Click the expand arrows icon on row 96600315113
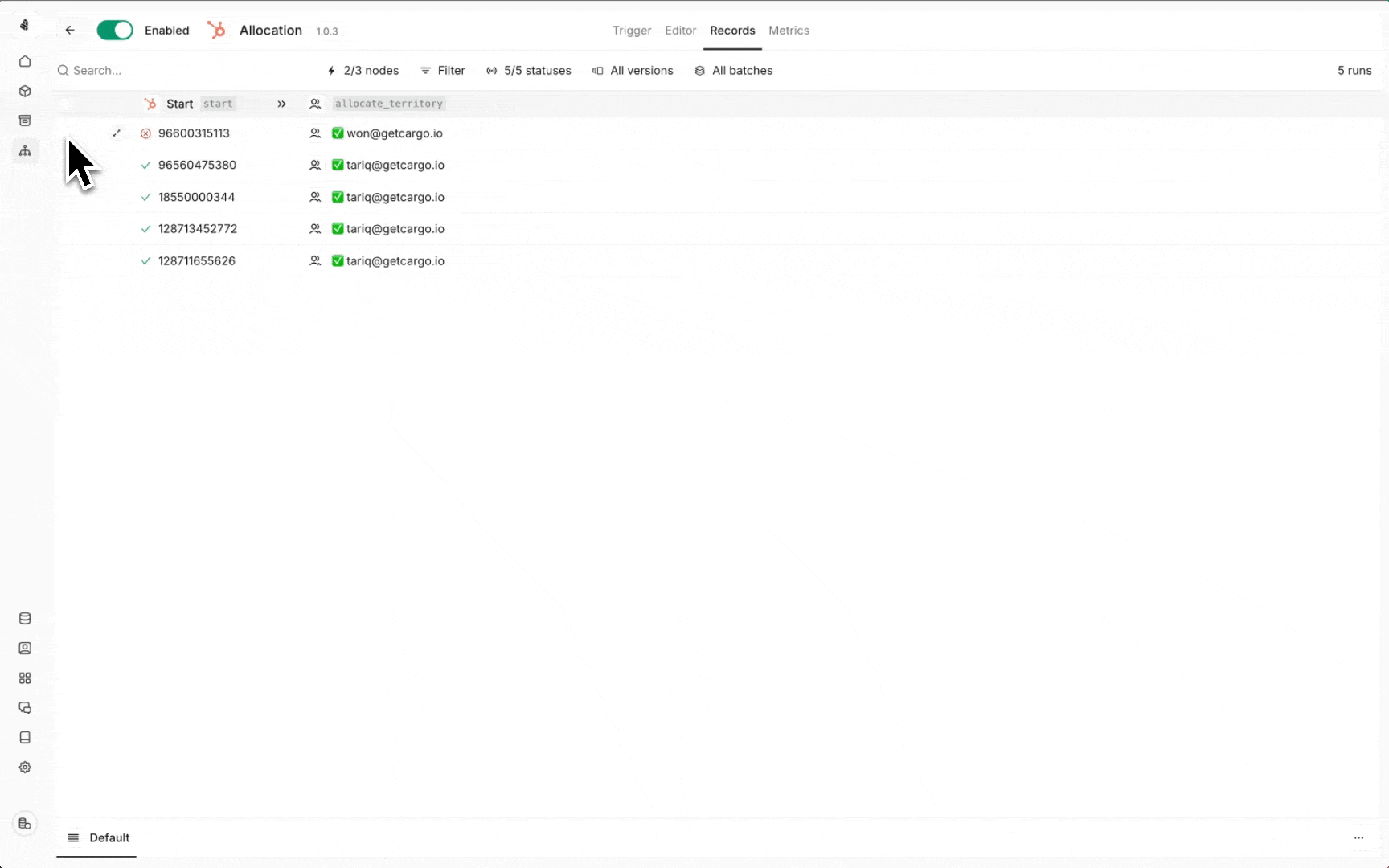1389x868 pixels. coord(117,133)
